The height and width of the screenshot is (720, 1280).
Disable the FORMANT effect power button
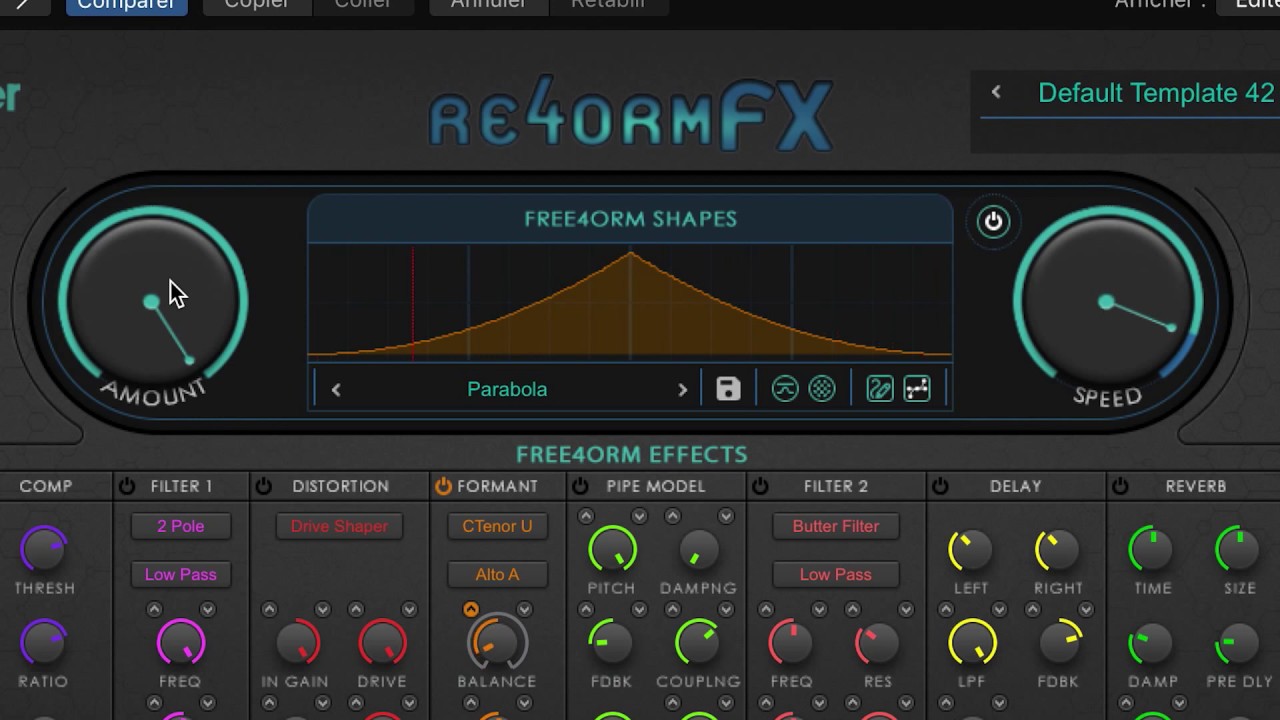click(443, 486)
